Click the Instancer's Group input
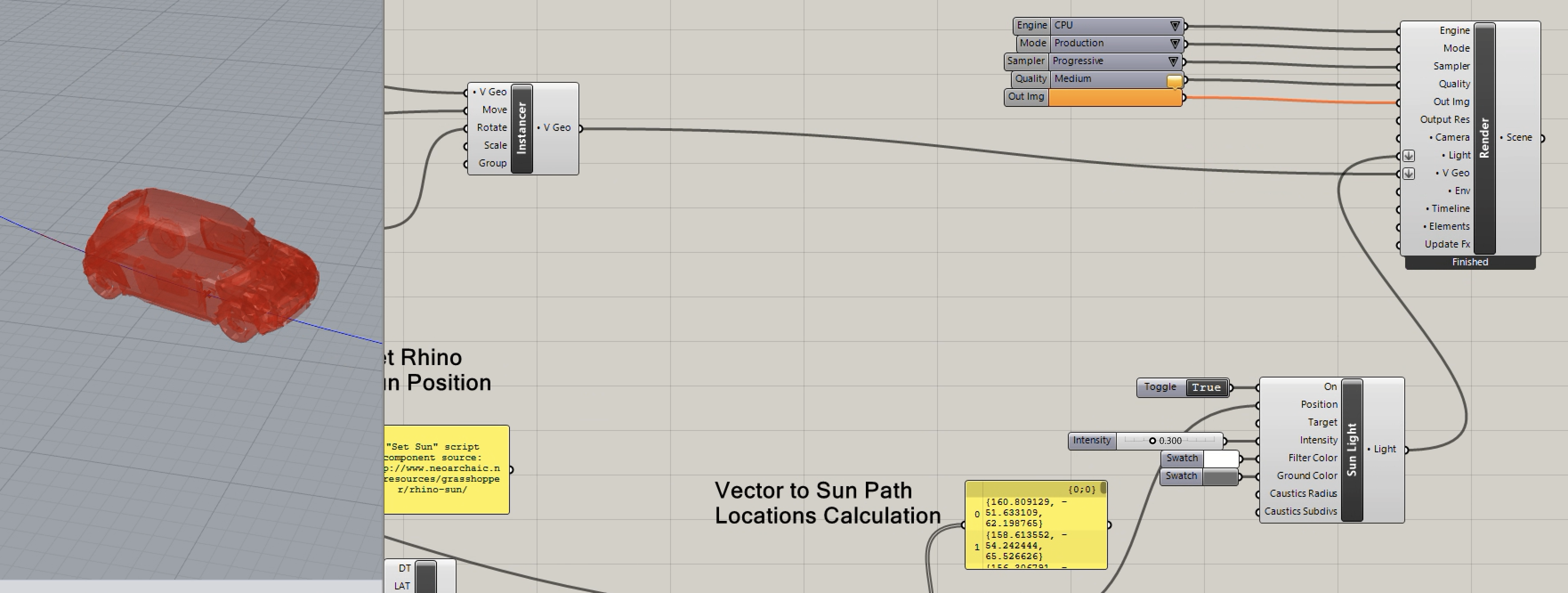The height and width of the screenshot is (593, 1568). click(x=493, y=163)
